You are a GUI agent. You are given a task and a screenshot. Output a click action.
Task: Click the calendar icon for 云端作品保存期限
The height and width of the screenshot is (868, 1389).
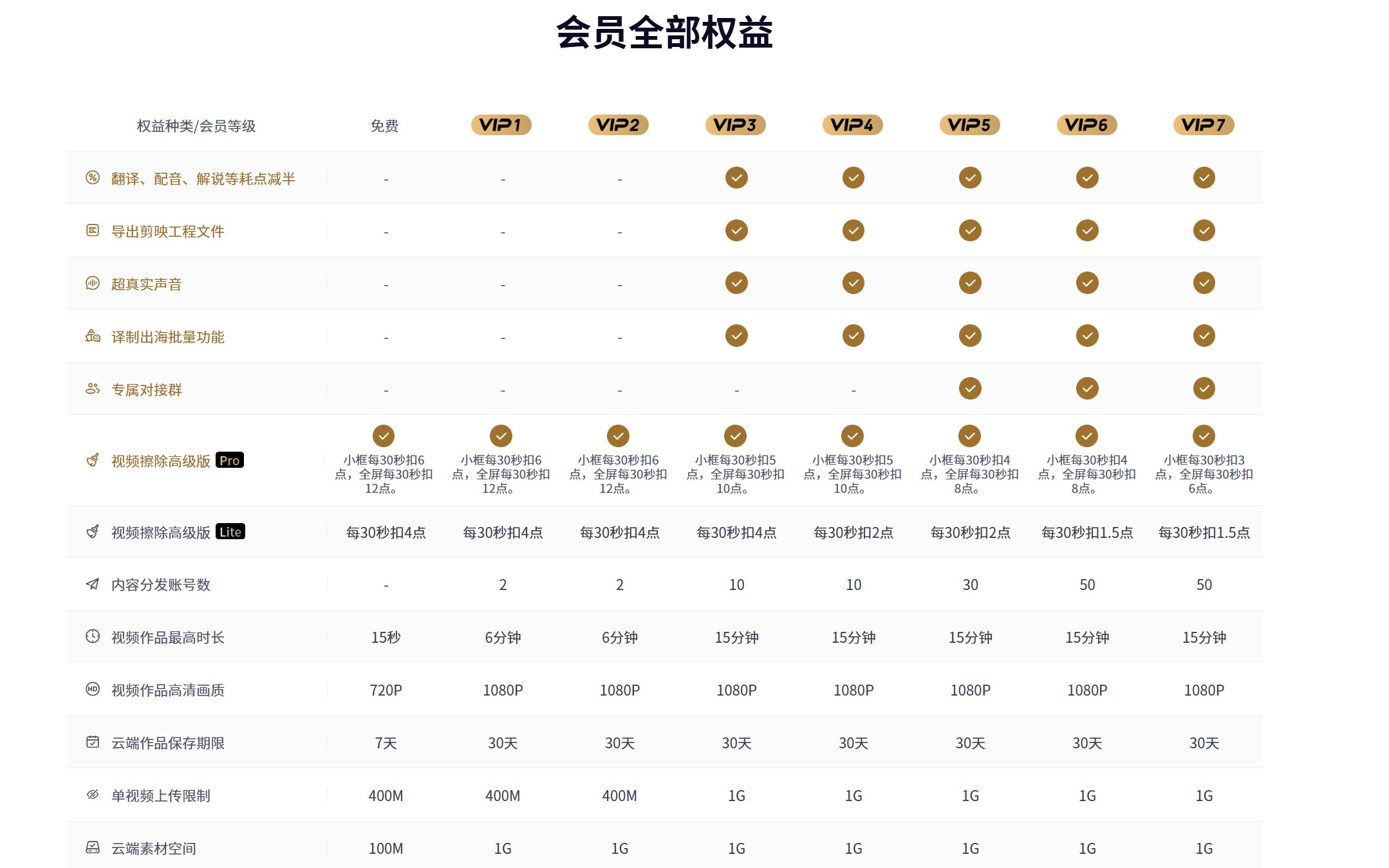pos(92,743)
